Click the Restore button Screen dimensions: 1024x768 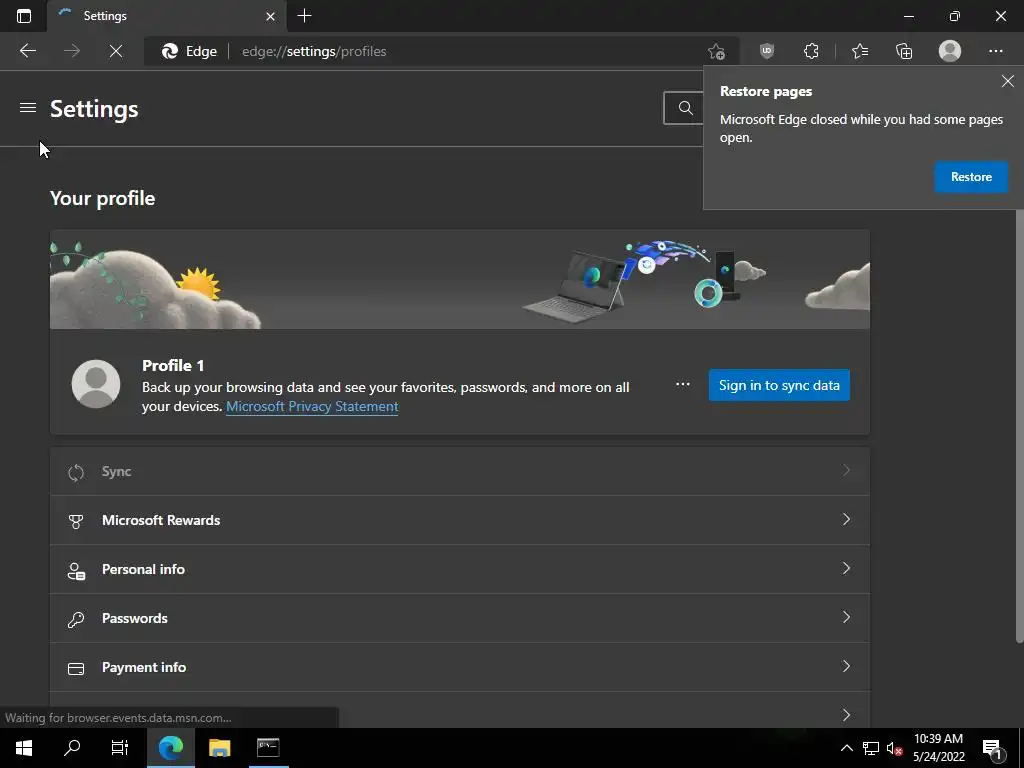[971, 177]
